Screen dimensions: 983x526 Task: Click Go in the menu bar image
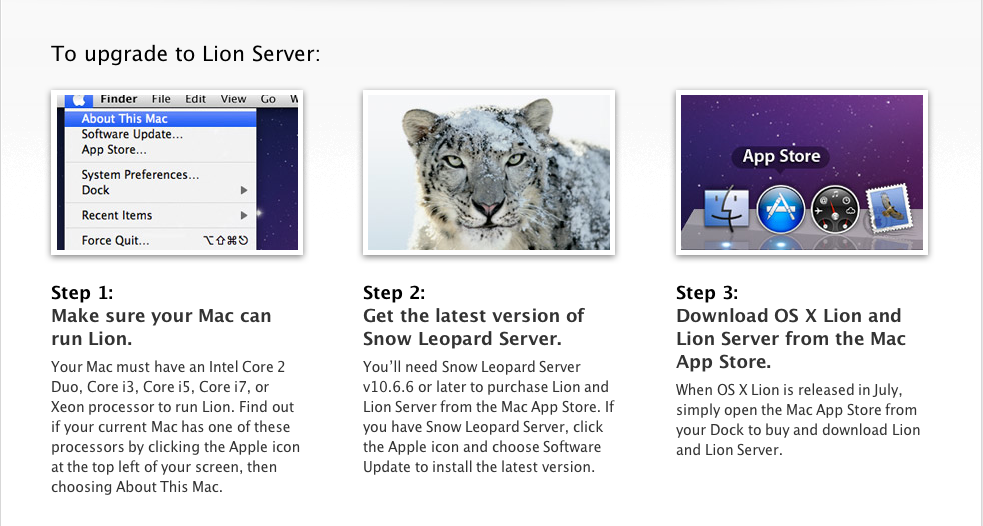268,99
